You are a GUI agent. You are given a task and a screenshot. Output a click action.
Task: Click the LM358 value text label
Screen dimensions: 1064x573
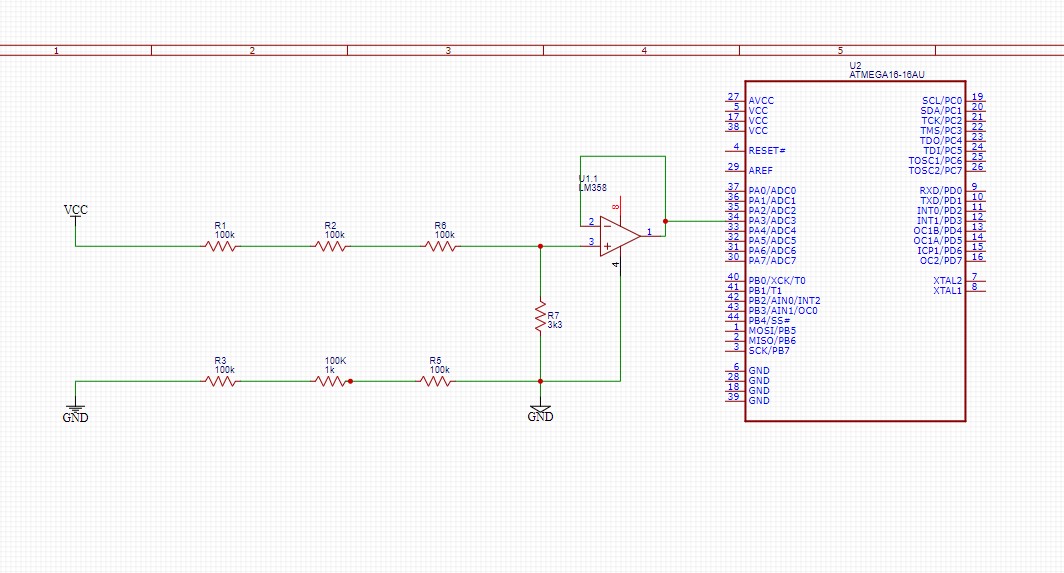[592, 187]
